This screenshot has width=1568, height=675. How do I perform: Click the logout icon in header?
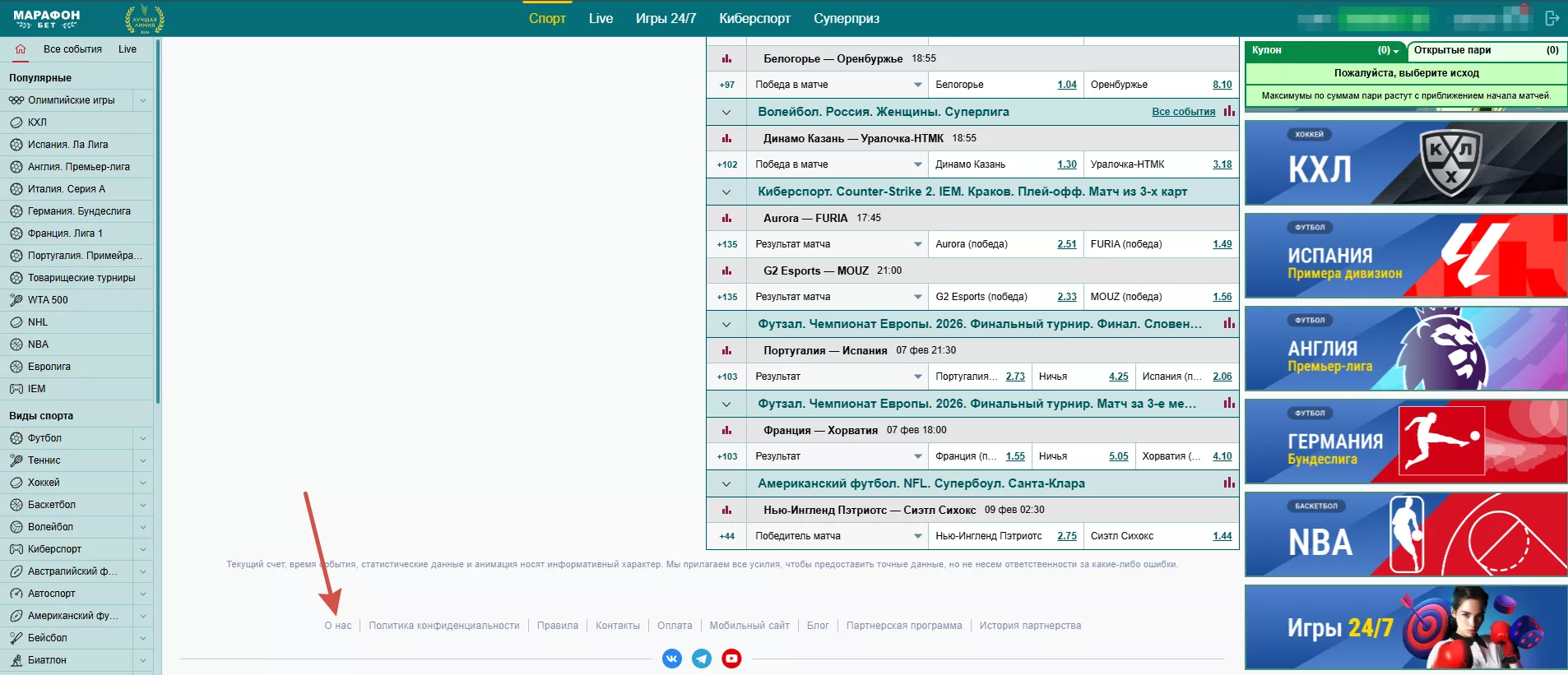tap(1552, 18)
